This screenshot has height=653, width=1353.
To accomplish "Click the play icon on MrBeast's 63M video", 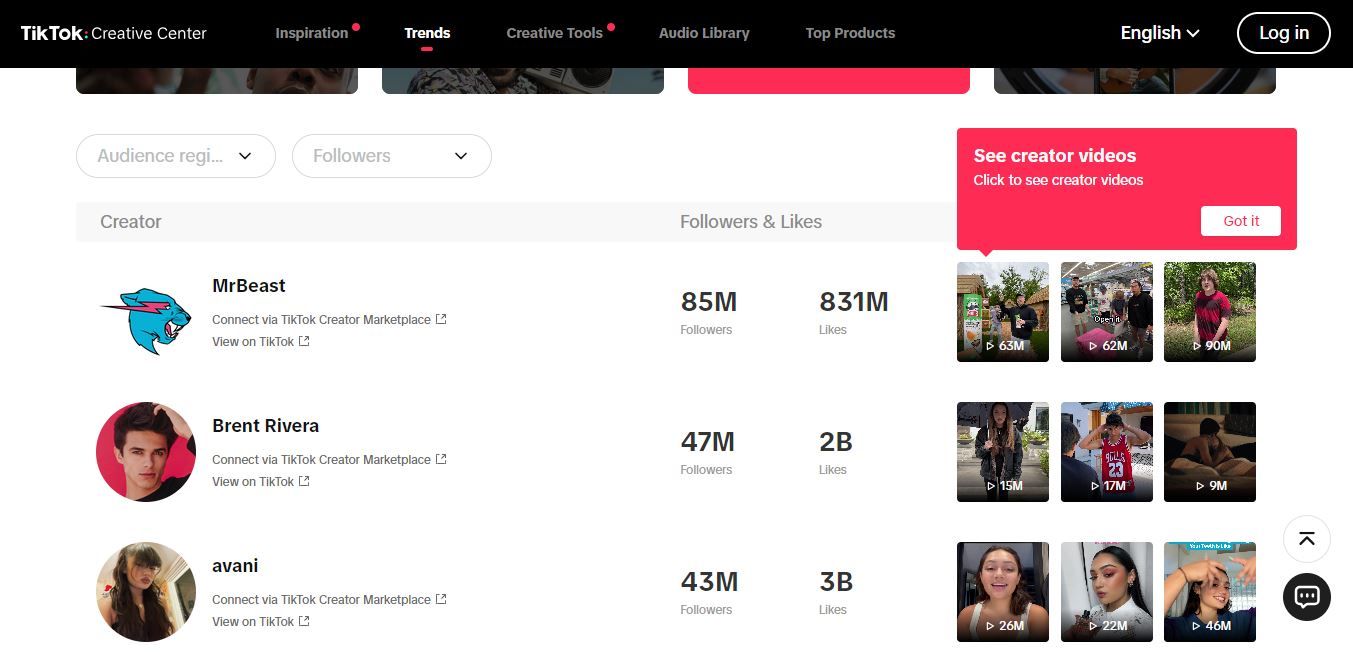I will [992, 345].
